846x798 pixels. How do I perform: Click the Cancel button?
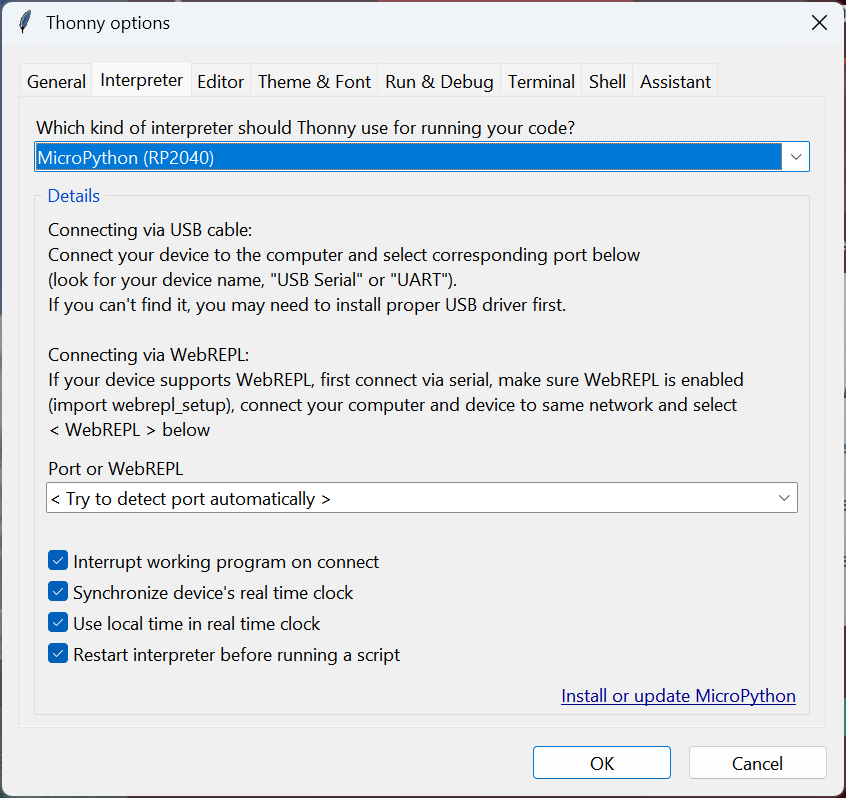(x=757, y=763)
